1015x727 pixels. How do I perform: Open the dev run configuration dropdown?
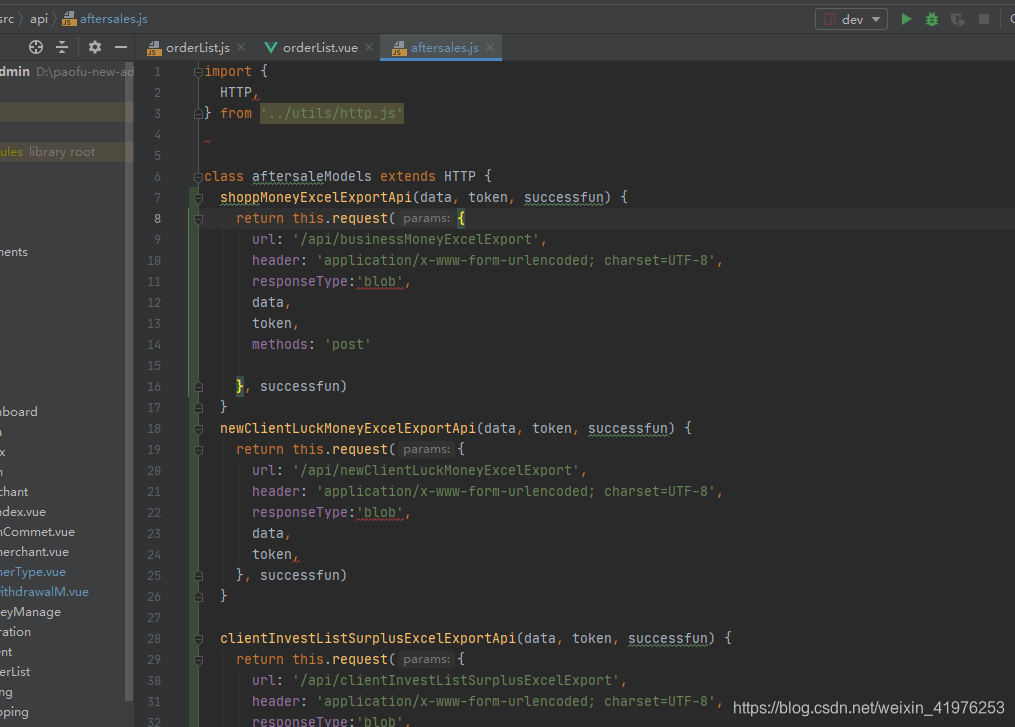point(851,19)
